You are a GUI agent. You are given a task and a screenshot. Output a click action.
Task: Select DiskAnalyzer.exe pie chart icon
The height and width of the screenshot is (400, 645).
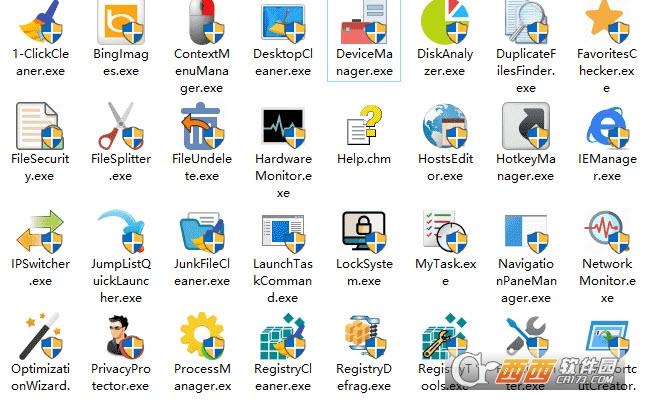(443, 20)
